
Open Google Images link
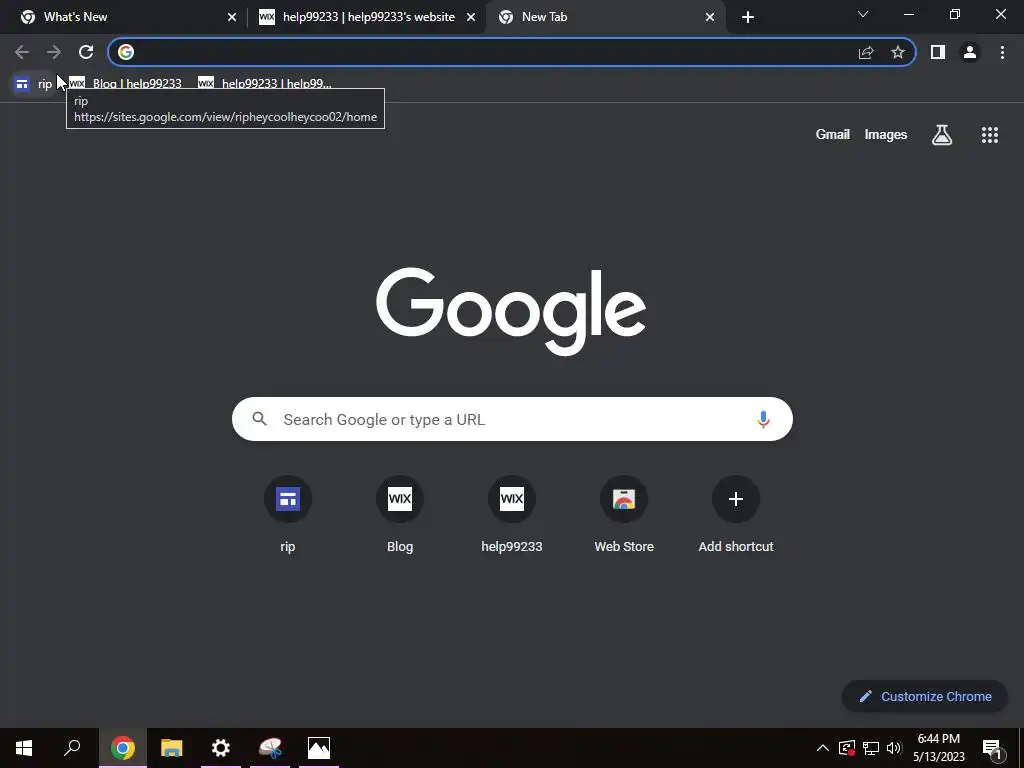[x=886, y=135]
